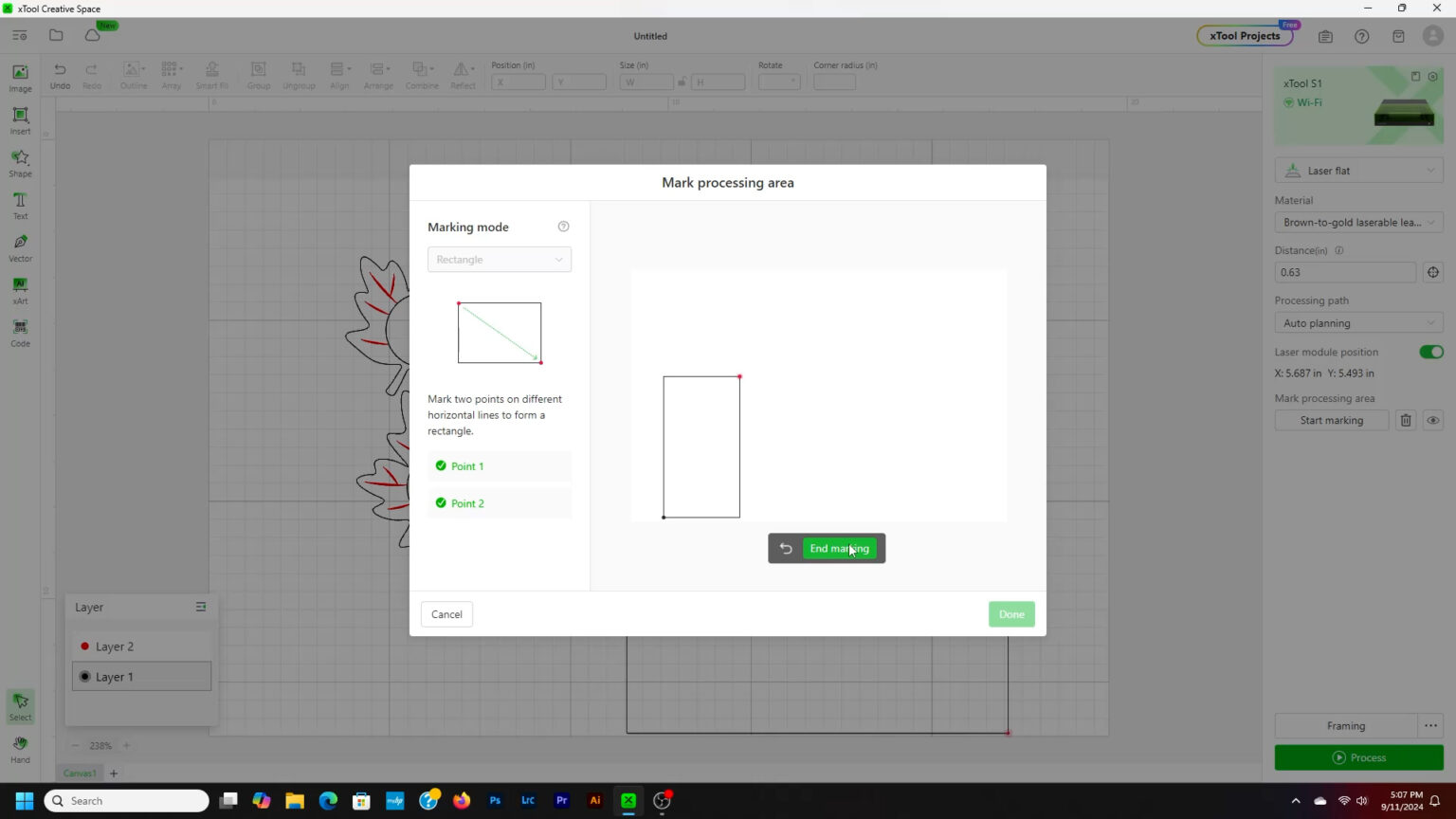Delete marked processing area with trash icon

pyautogui.click(x=1406, y=421)
